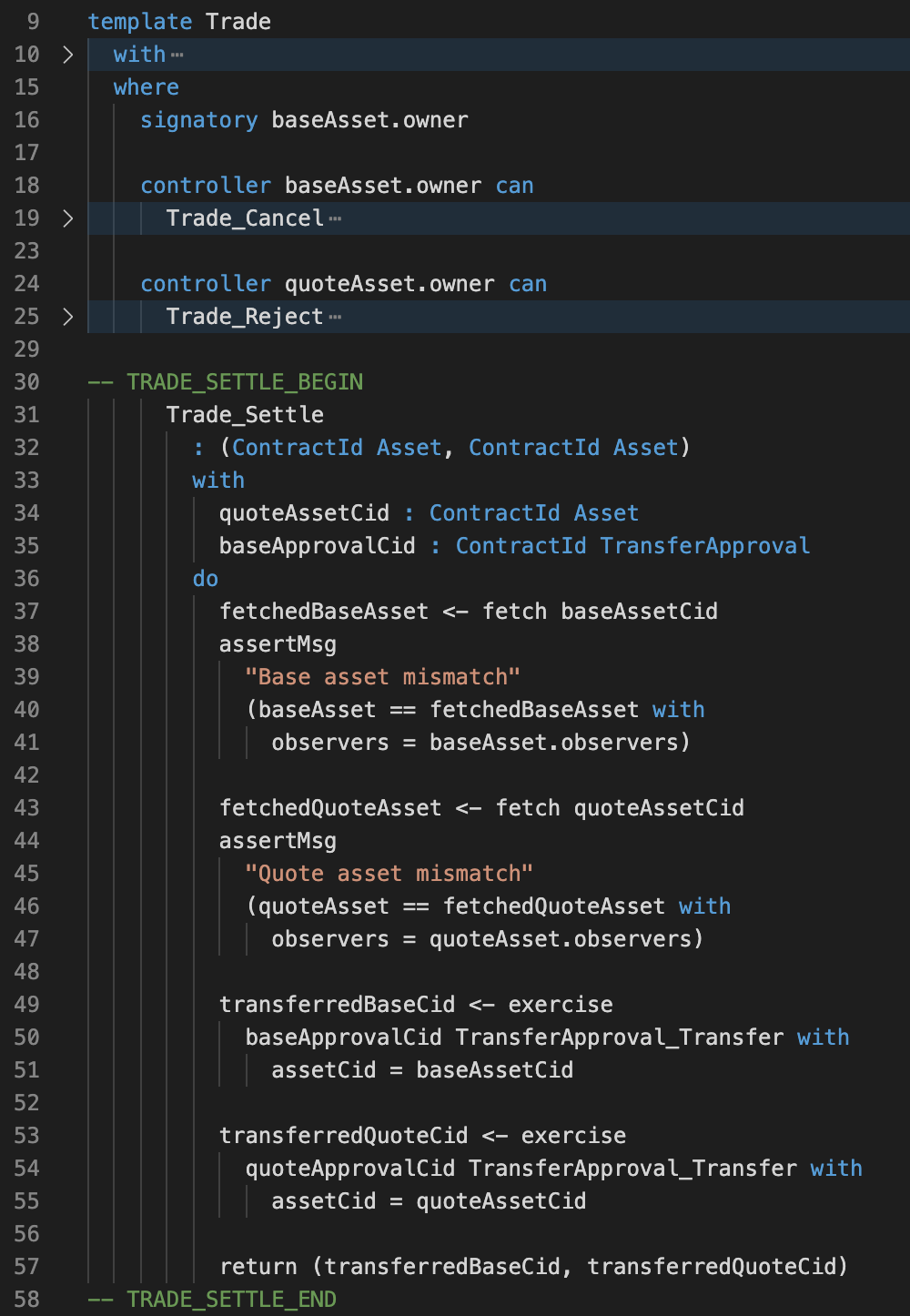Screen dimensions: 910x1316
Task: Place cursor on Trade_Settle choice name
Action: click(x=245, y=415)
